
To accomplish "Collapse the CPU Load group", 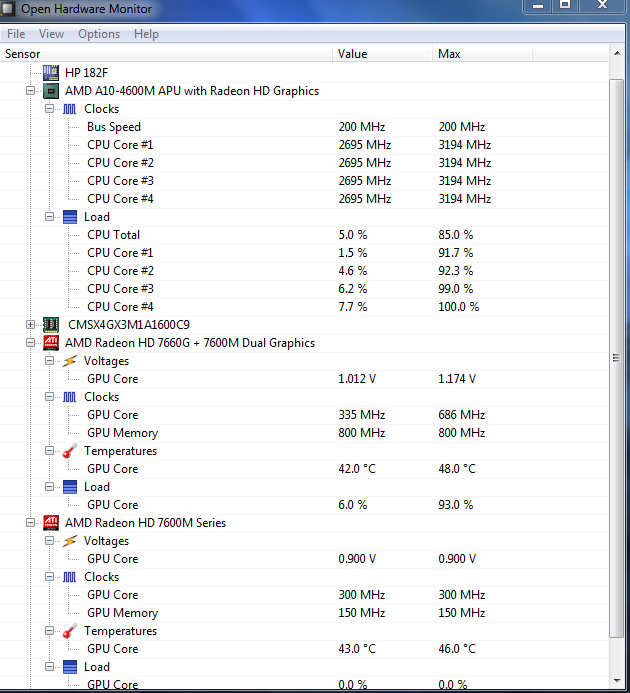I will tap(49, 217).
